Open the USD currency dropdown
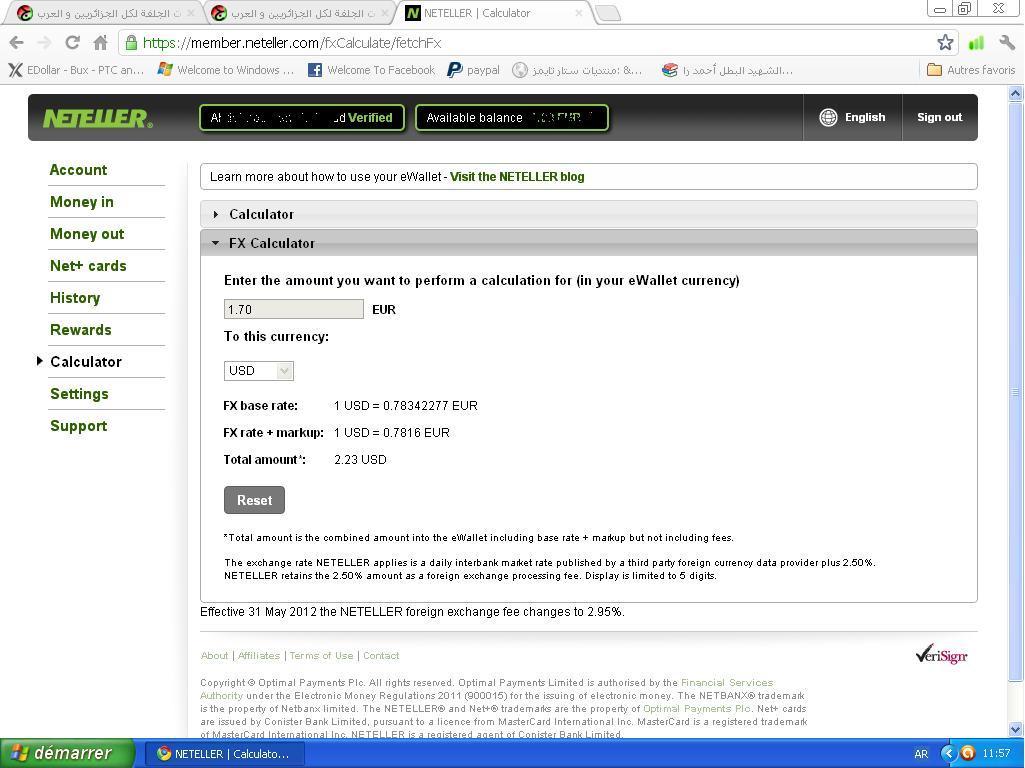Screen dimensions: 1025x768 coord(259,371)
